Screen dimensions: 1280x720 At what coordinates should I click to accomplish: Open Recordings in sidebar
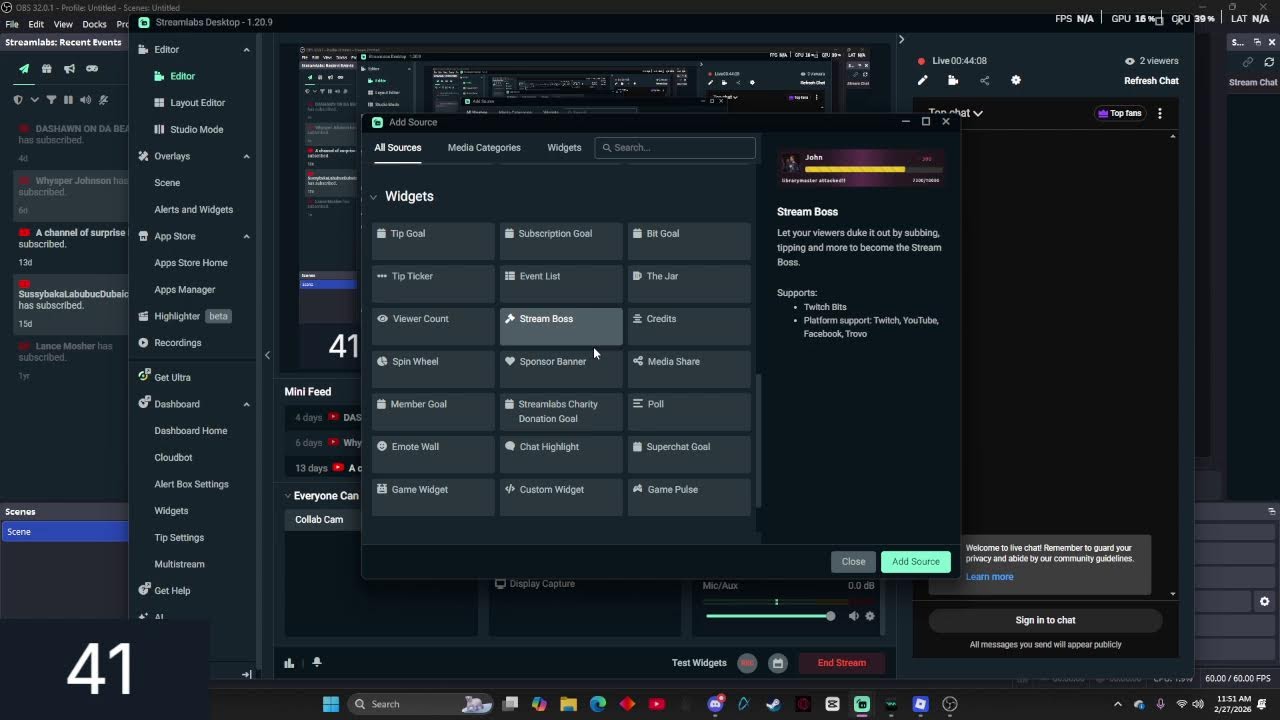click(170, 343)
